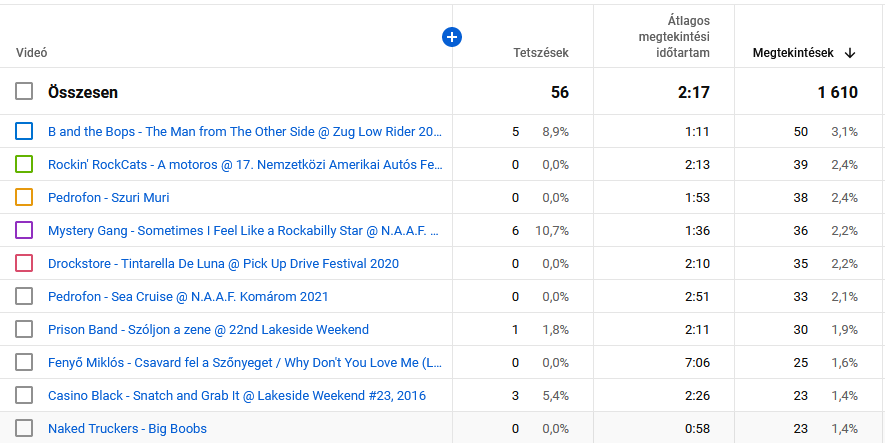The width and height of the screenshot is (885, 443).
Task: Select checkbox for Pedrofon Sea Cruise video
Action: pos(24,296)
